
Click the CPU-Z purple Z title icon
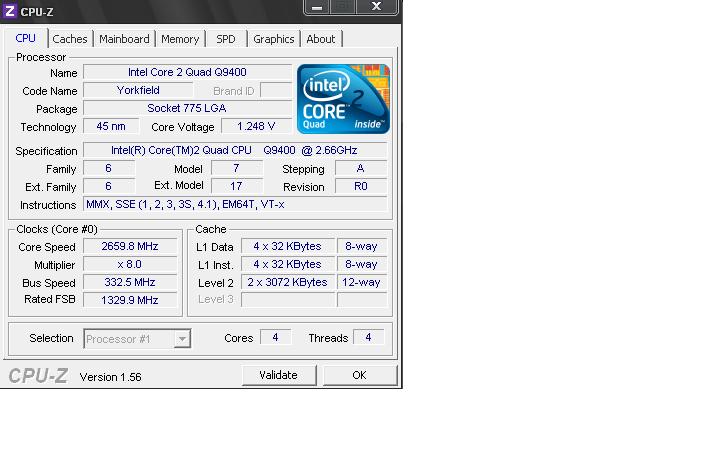point(9,11)
